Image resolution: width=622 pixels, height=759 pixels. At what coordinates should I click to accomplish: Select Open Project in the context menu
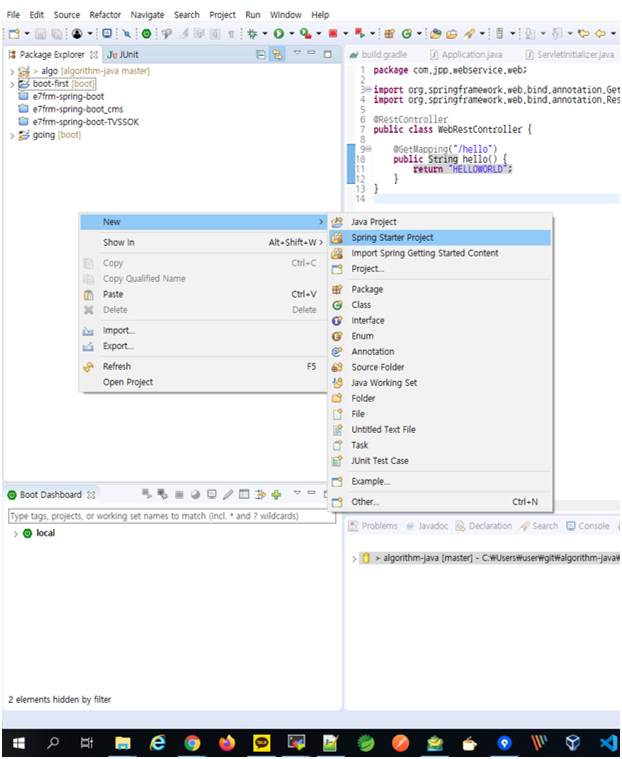203,382
